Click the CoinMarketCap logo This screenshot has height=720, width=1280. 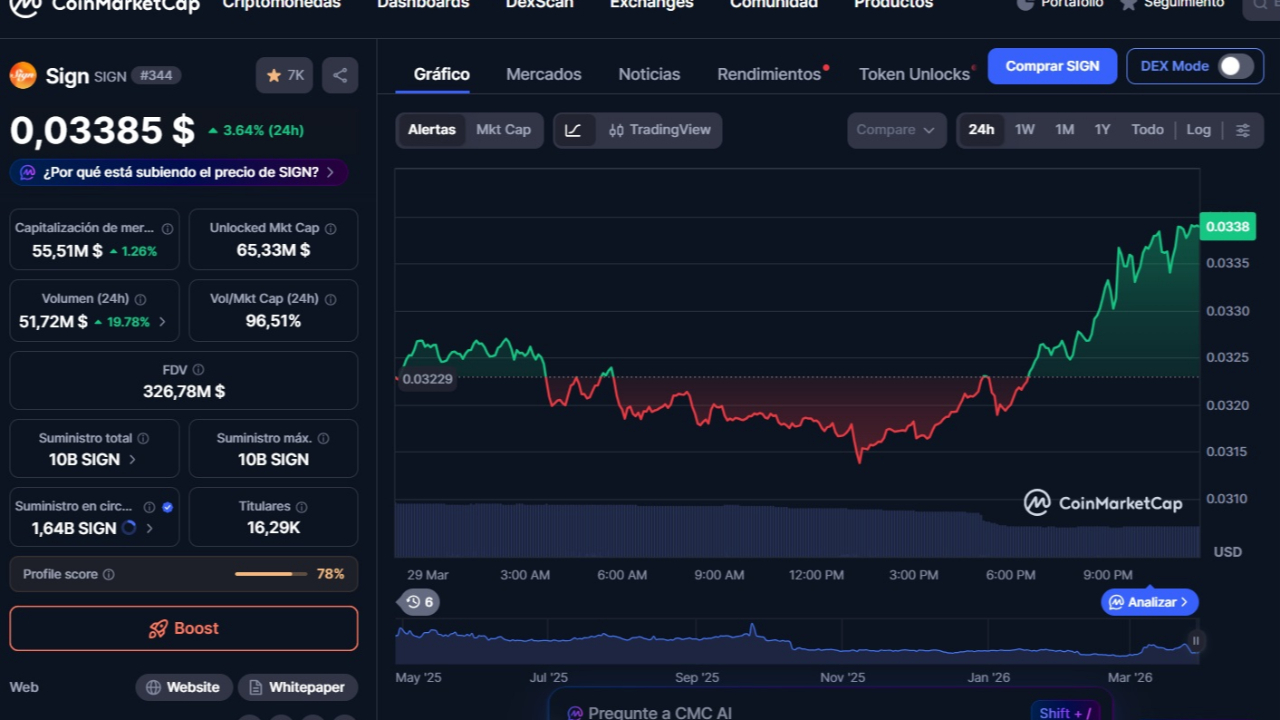(x=104, y=5)
